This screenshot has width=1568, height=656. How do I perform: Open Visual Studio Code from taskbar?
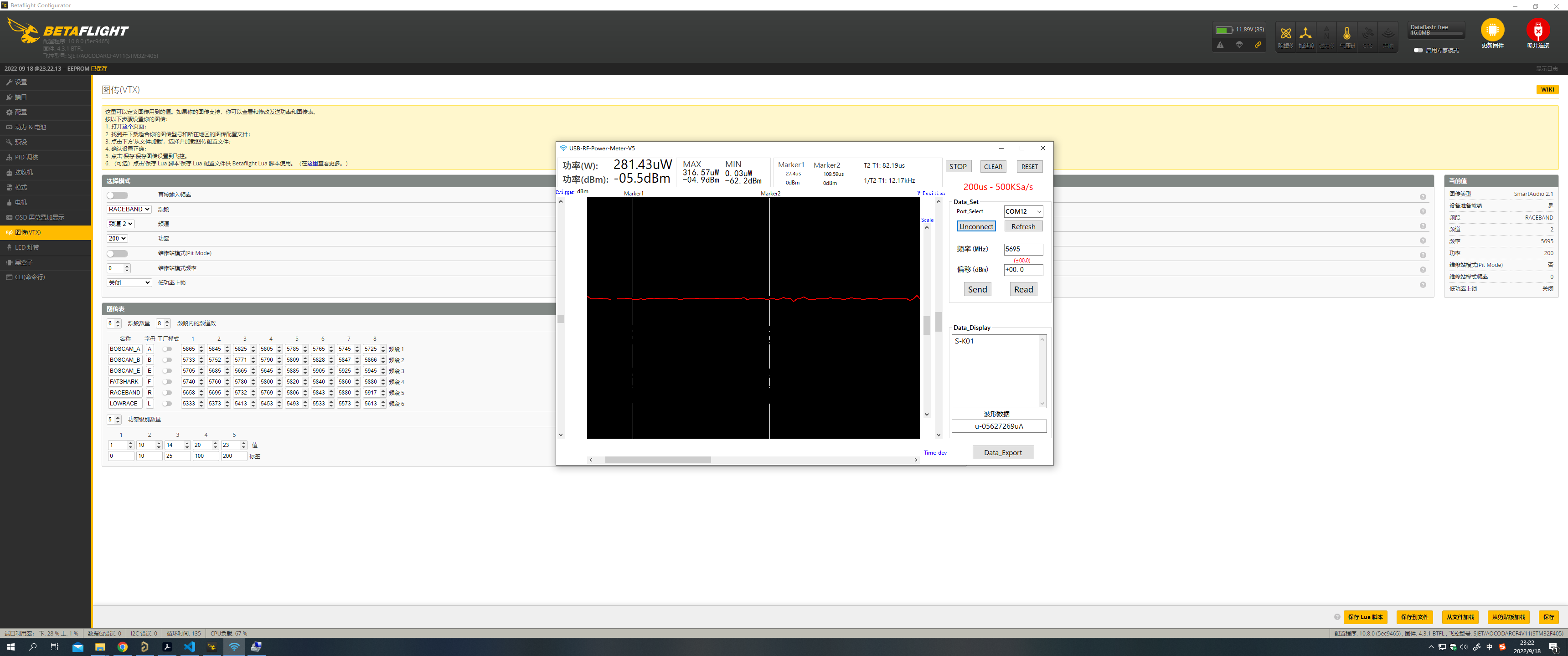[189, 647]
